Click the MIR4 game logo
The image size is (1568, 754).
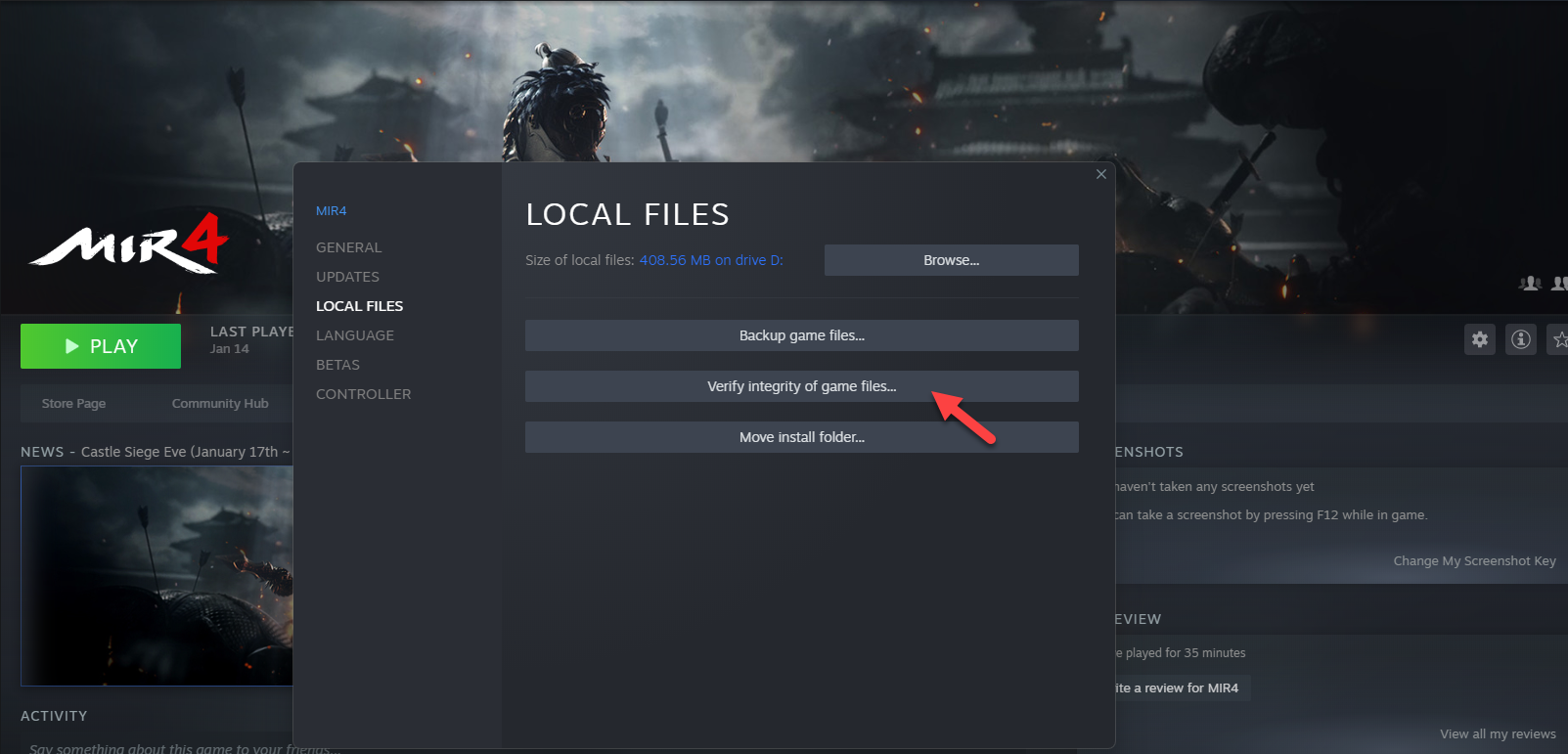tap(129, 243)
